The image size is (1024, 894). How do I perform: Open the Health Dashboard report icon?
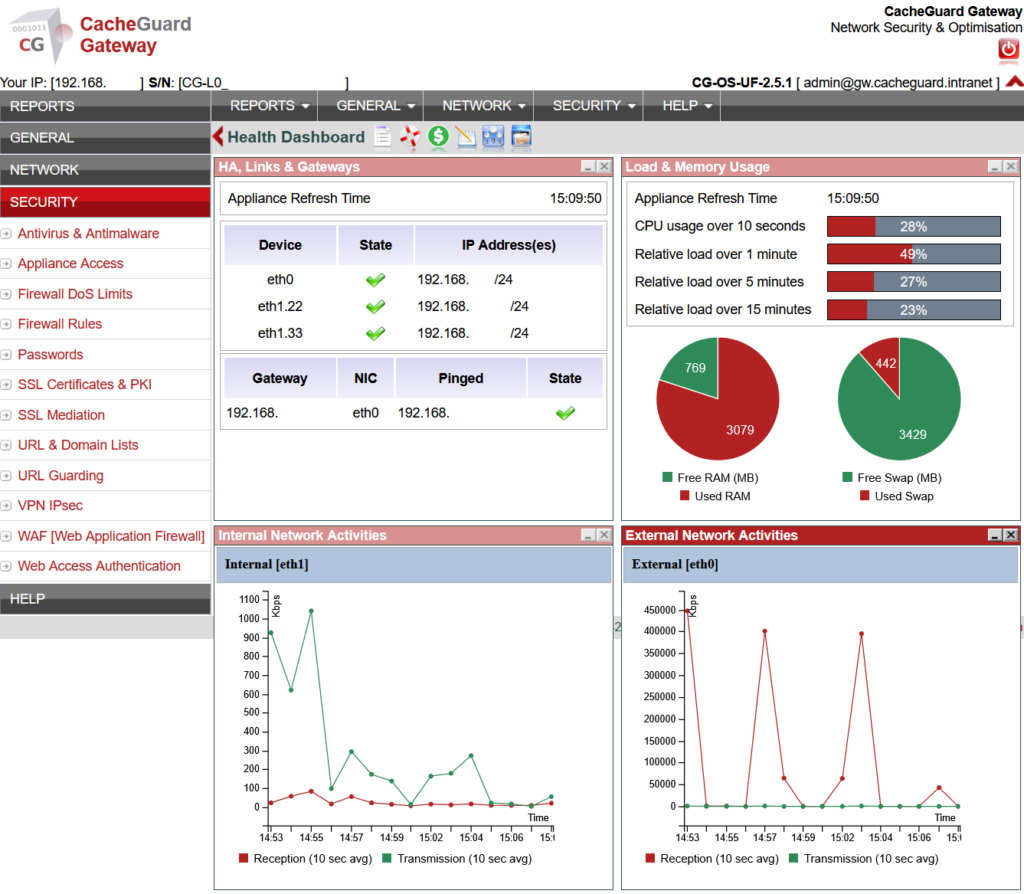(x=382, y=137)
